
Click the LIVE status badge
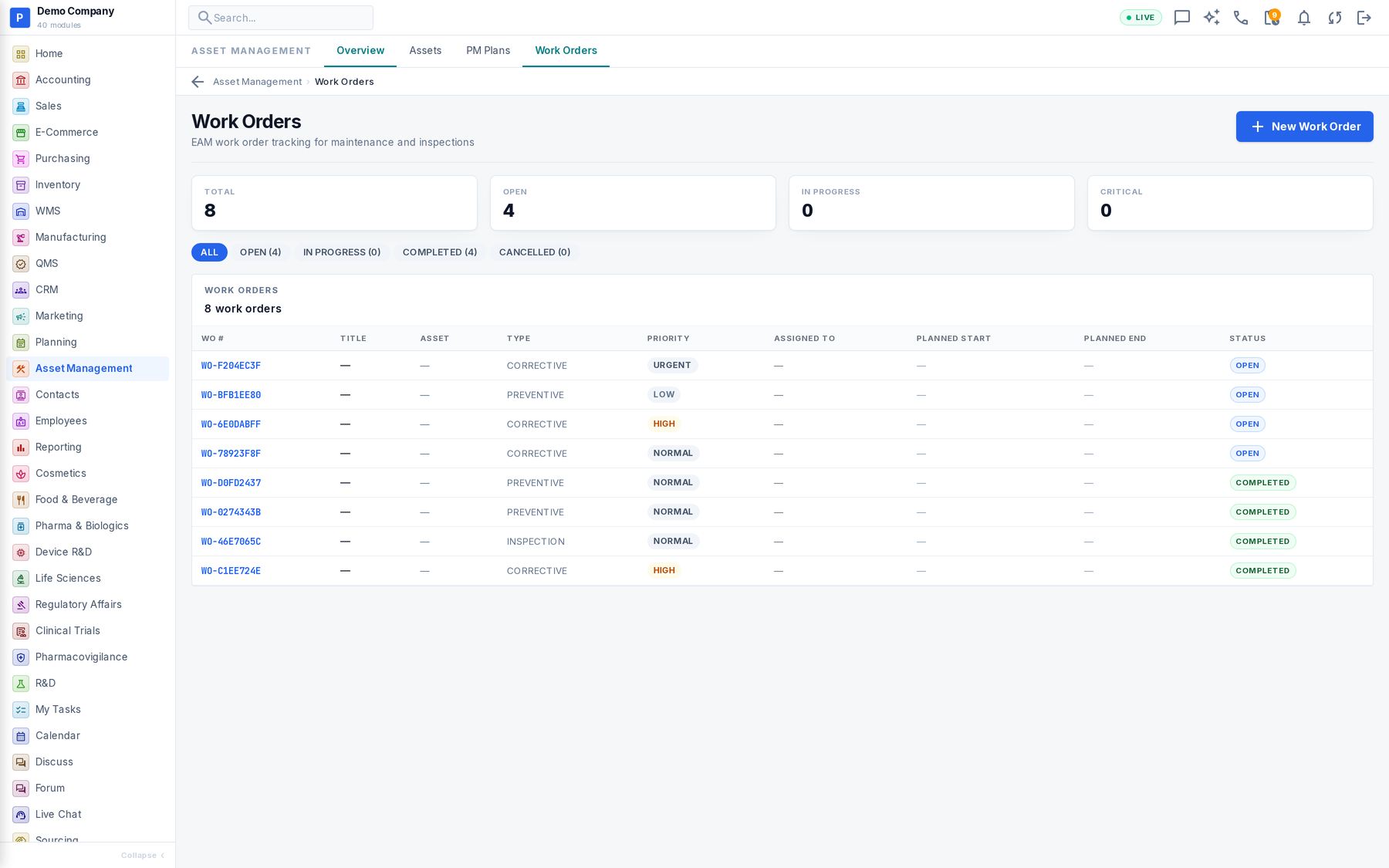coord(1141,18)
